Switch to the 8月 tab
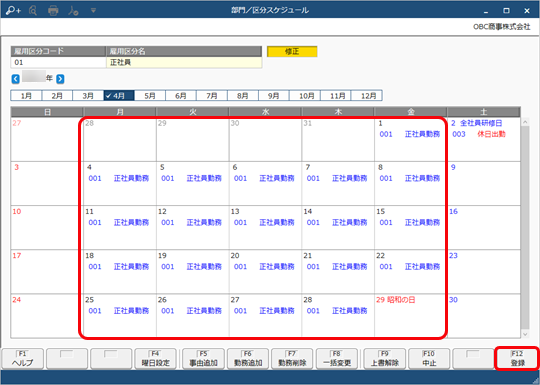Screen dimensions: 540x385 (243, 95)
